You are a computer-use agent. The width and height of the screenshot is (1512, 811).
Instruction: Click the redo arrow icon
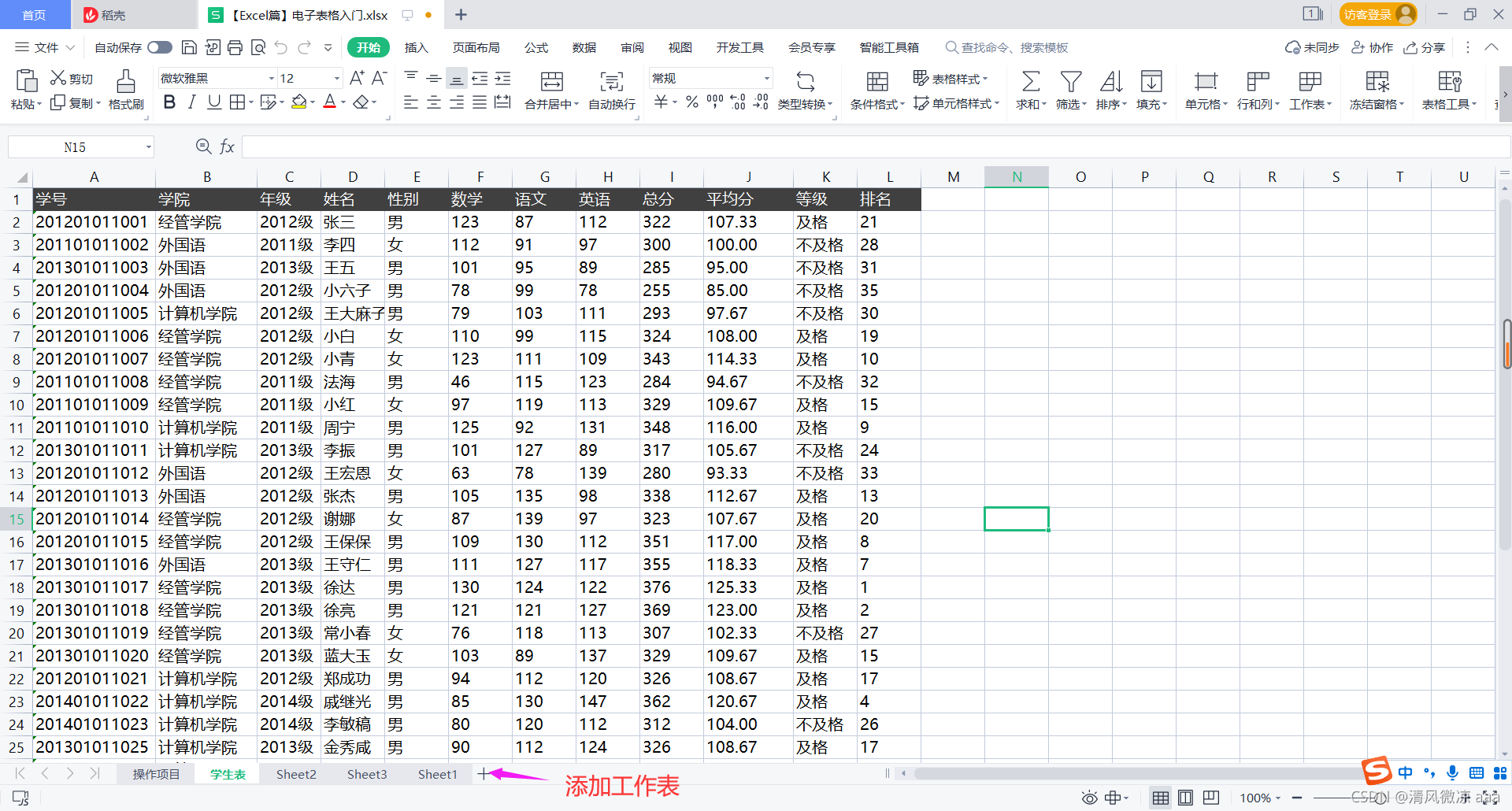click(305, 47)
